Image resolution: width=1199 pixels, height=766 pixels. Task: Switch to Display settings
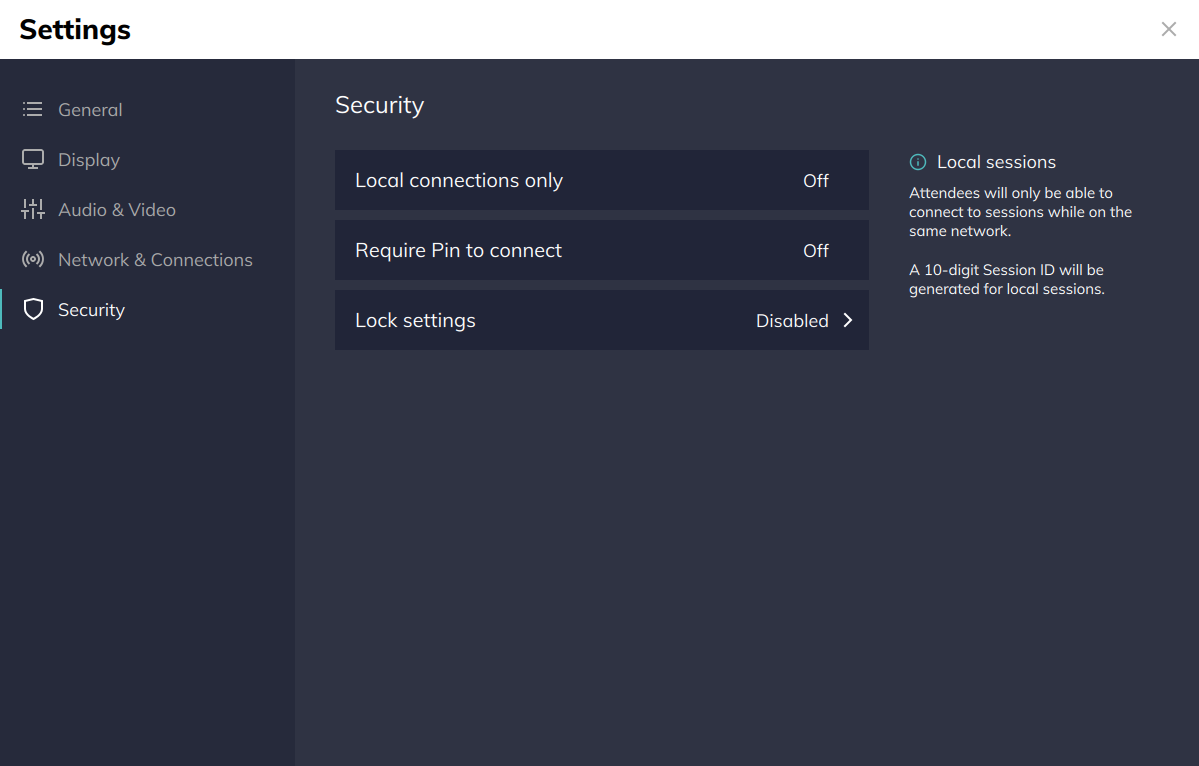89,160
